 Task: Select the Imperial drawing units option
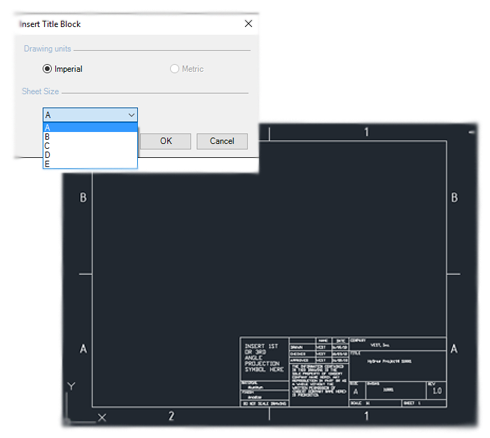tap(62, 69)
